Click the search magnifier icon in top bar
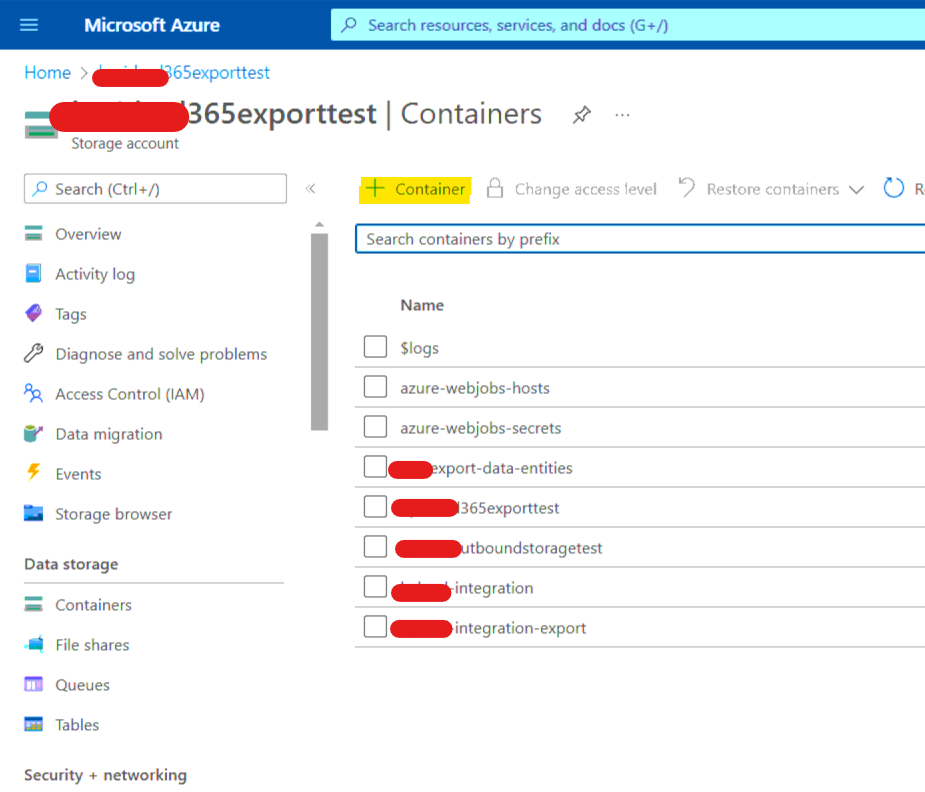The height and width of the screenshot is (792, 925). [x=349, y=25]
